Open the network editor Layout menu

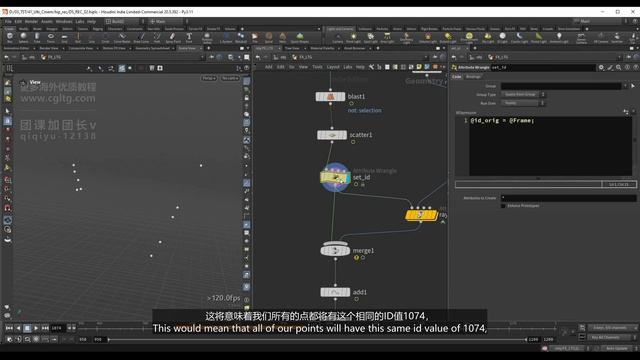333,67
